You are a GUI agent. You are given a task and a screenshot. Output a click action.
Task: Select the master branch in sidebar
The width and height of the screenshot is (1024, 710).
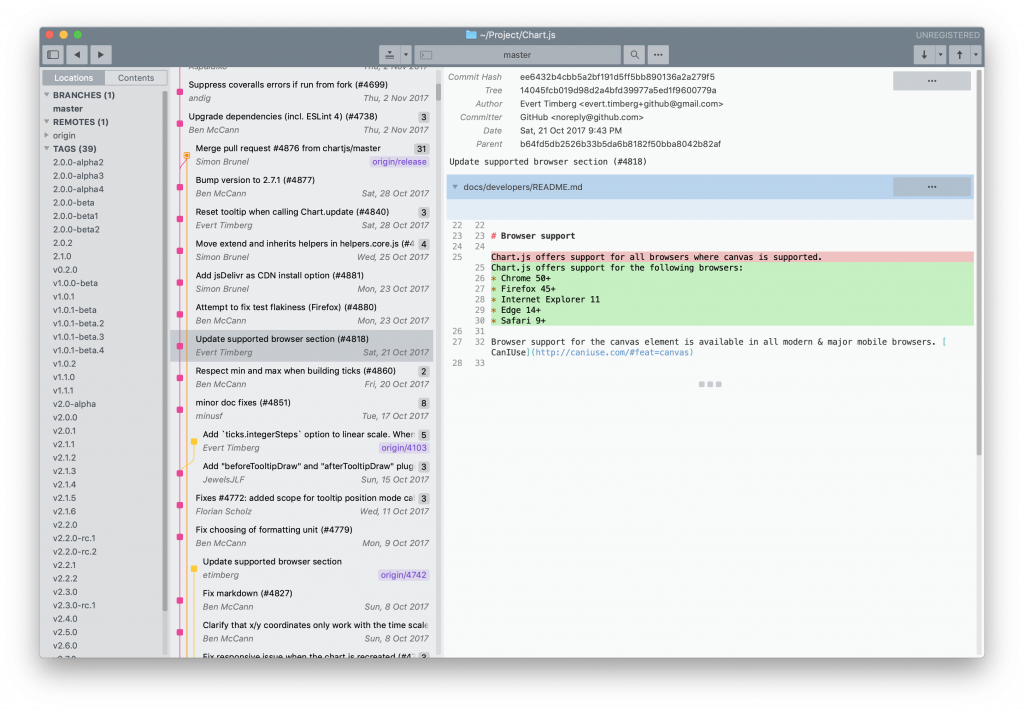pos(68,108)
